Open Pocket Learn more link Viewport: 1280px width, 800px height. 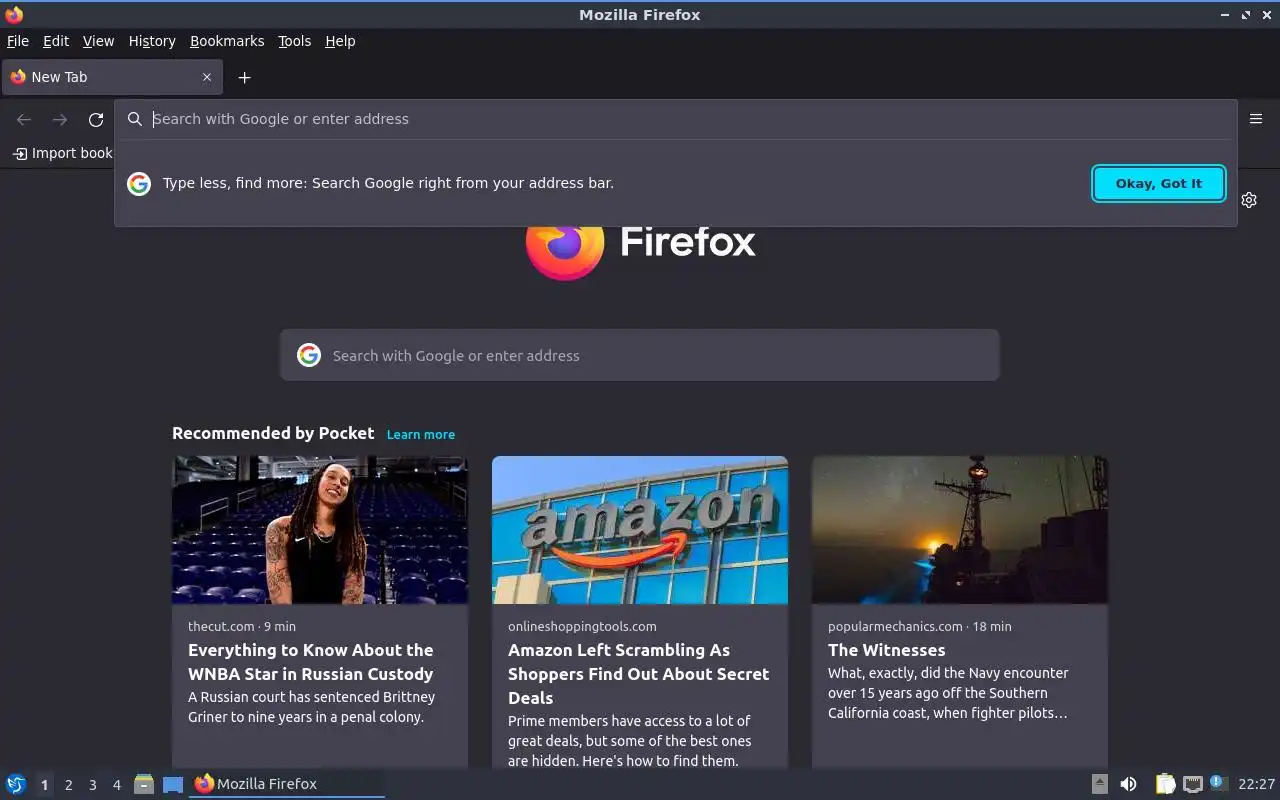(421, 434)
